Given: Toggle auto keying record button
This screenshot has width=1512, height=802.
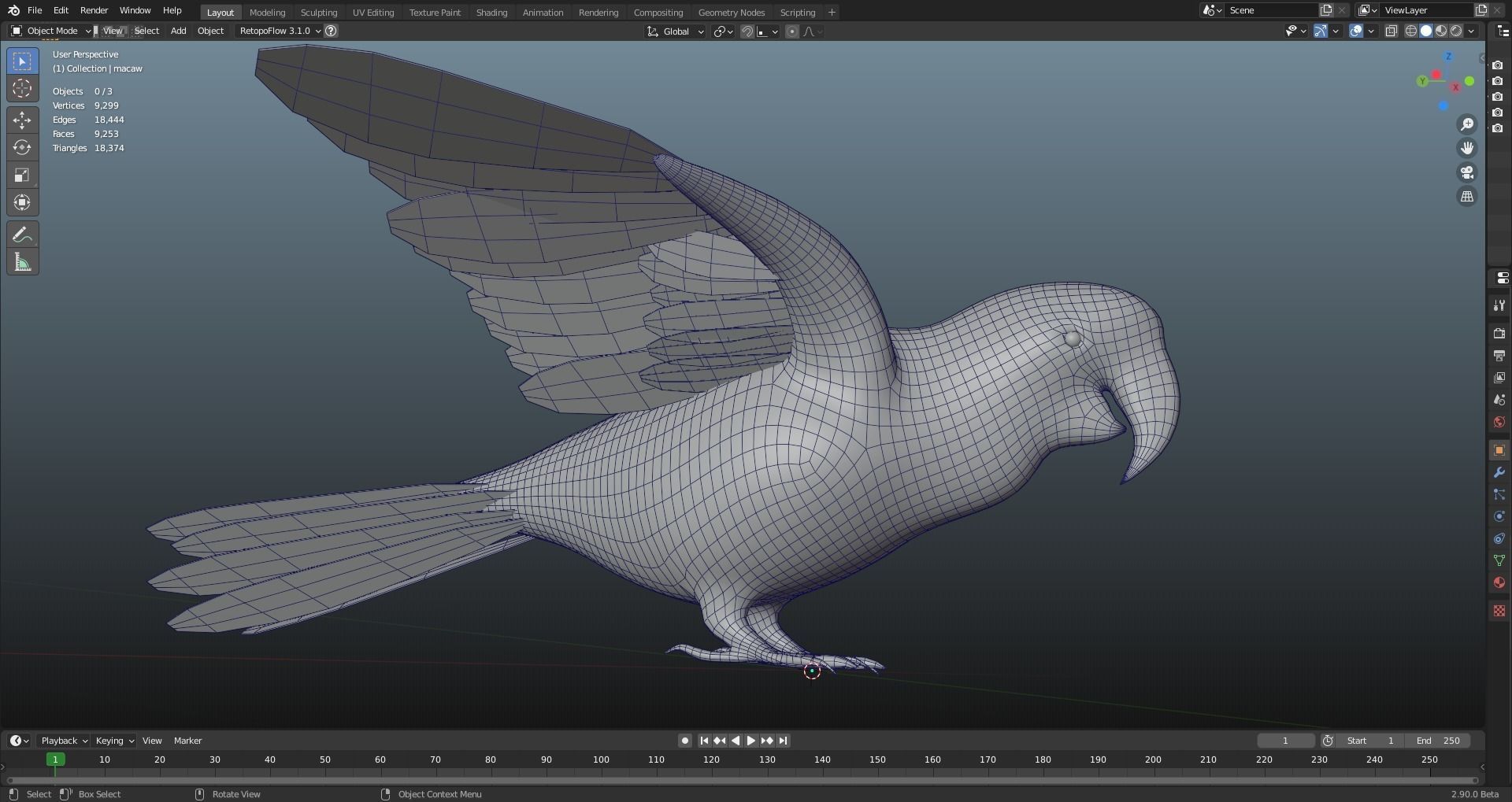Looking at the screenshot, I should 685,741.
